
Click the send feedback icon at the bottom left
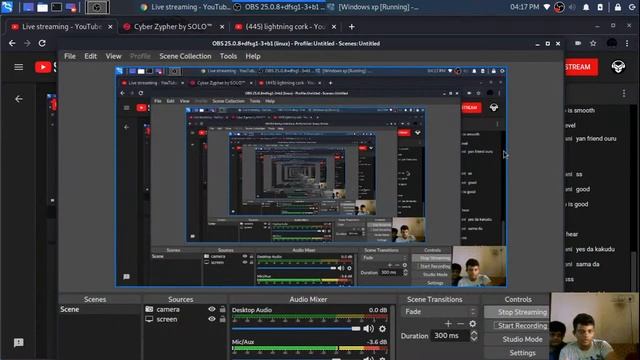click(x=18, y=342)
